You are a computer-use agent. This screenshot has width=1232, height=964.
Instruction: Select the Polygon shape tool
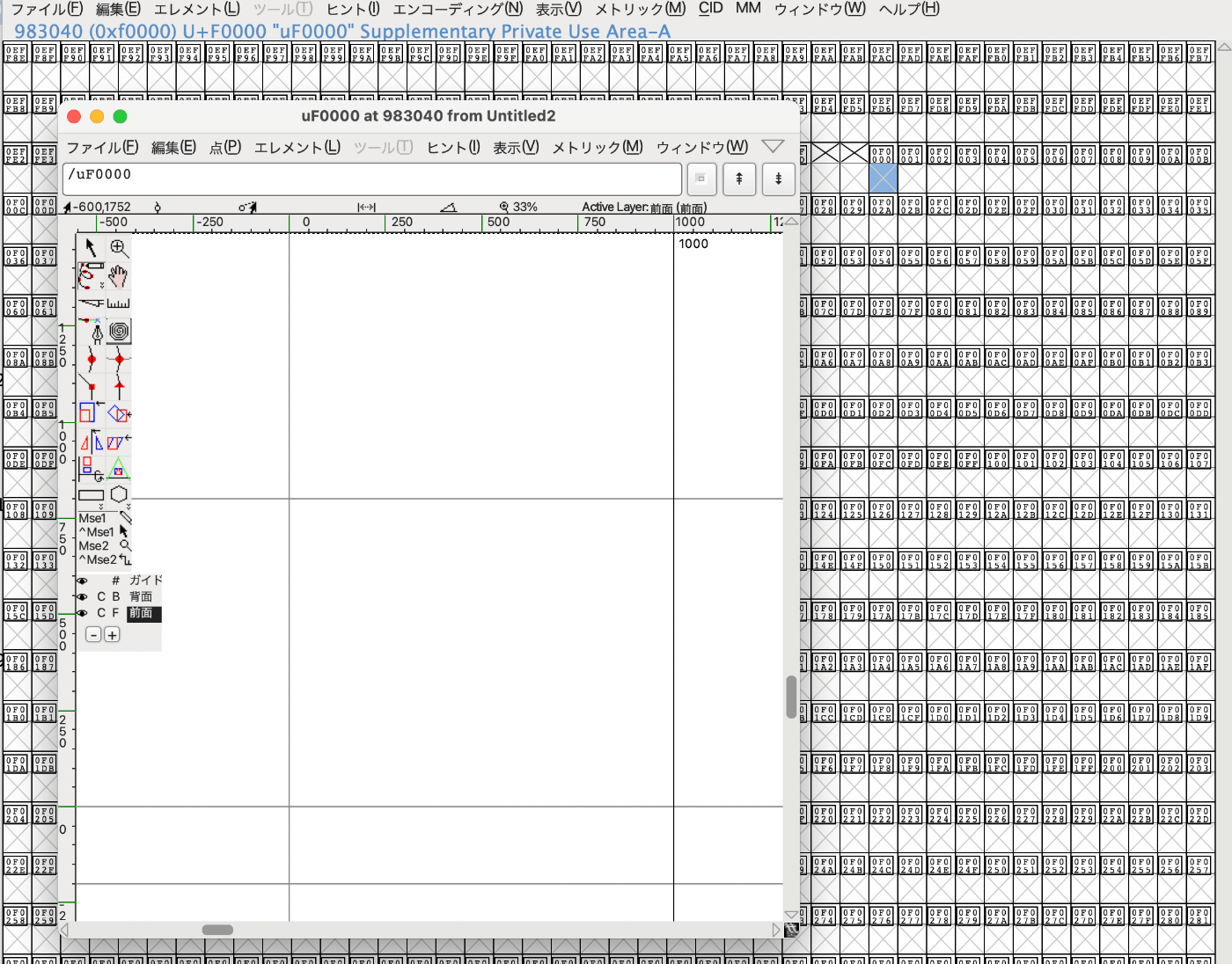coord(119,494)
